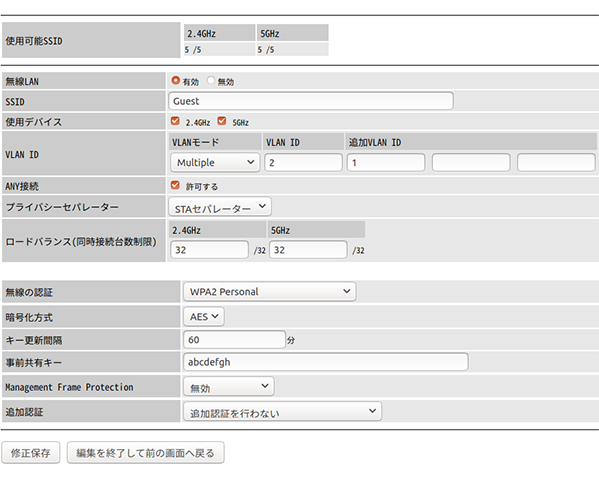The image size is (599, 487).
Task: Open the VLANモード dropdown showing Multiple
Action: tap(215, 163)
